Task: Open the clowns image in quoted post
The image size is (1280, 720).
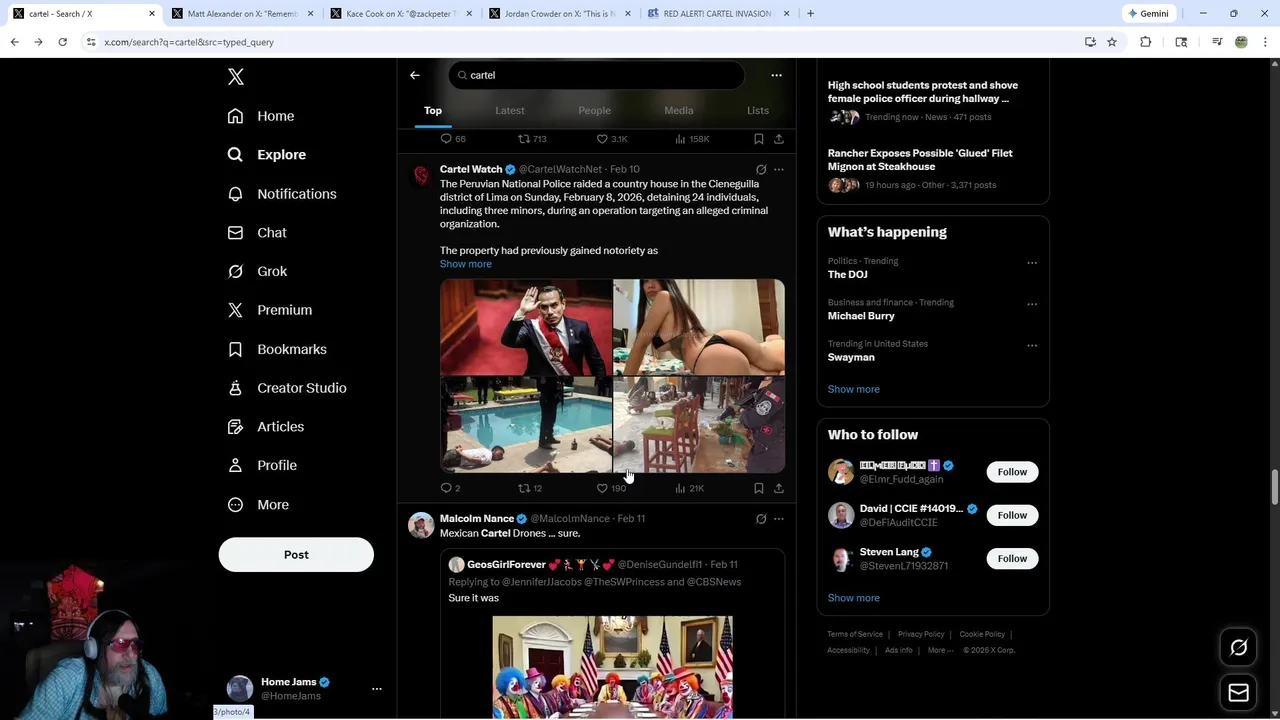Action: pos(612,667)
